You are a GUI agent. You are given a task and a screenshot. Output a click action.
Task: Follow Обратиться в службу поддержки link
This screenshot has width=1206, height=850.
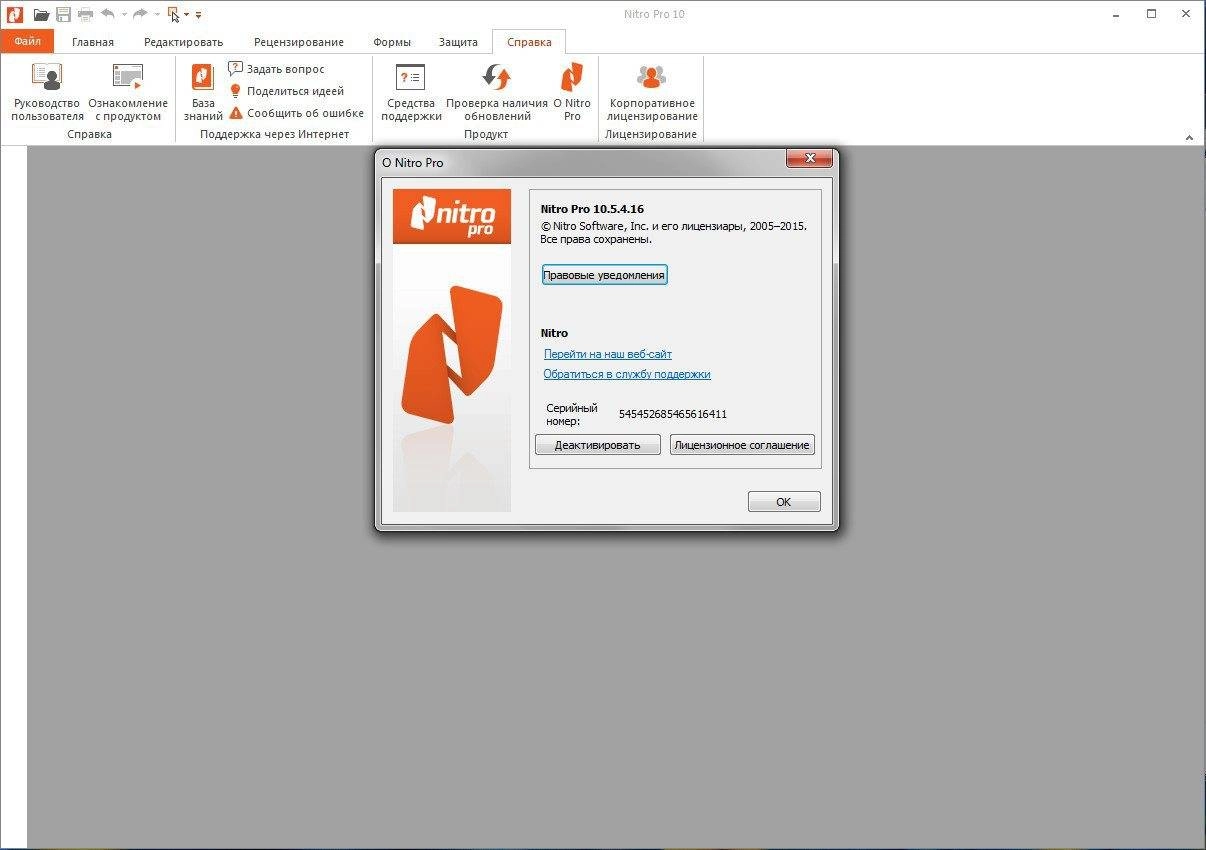pos(627,374)
